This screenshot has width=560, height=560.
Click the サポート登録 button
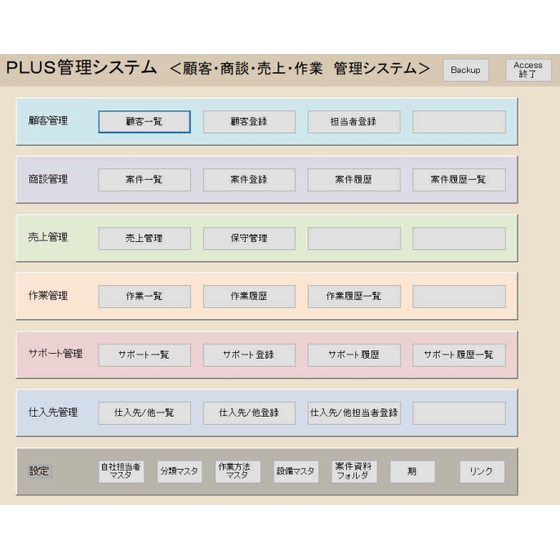249,355
